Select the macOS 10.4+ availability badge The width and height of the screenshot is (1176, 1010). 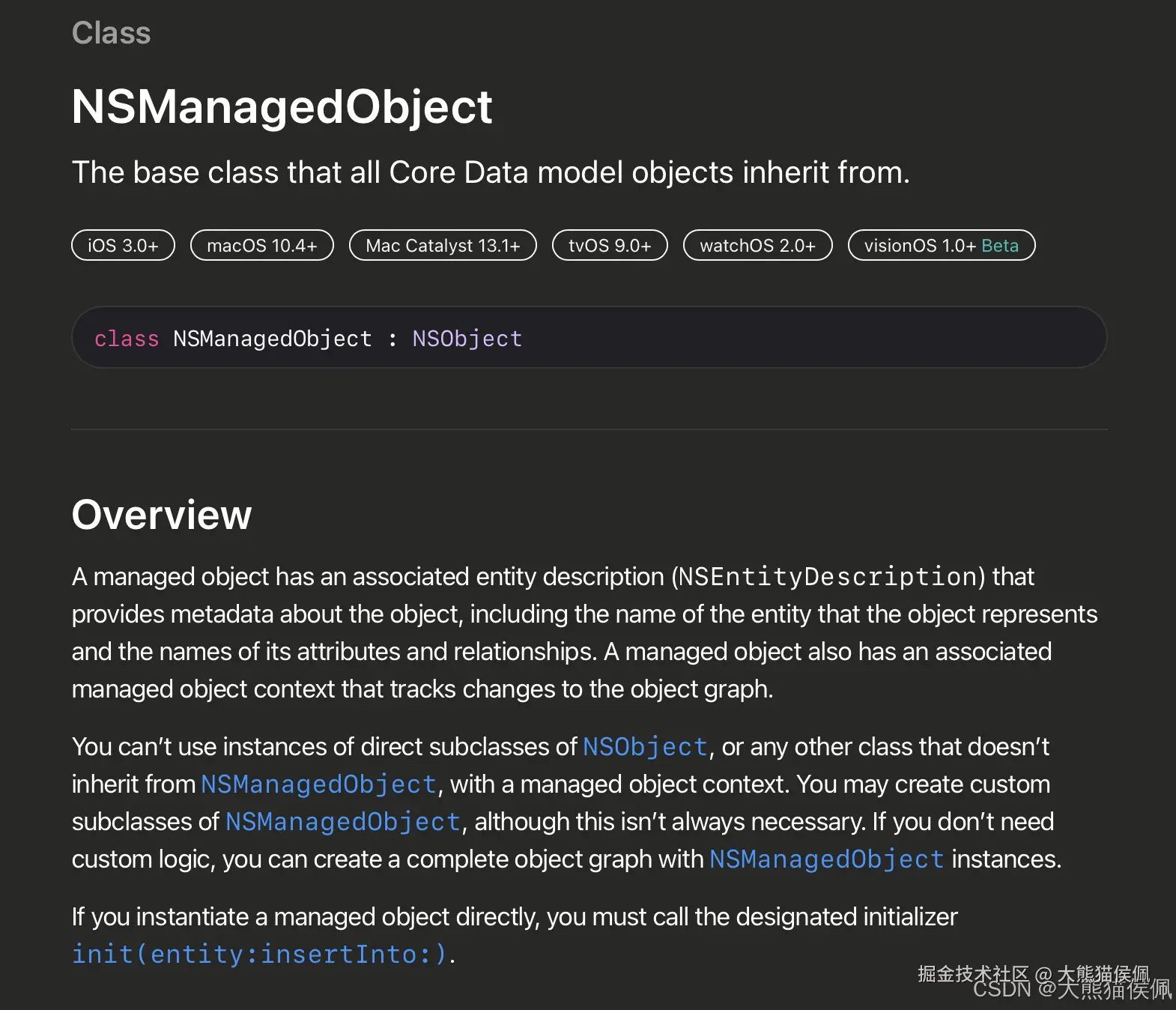(x=261, y=246)
